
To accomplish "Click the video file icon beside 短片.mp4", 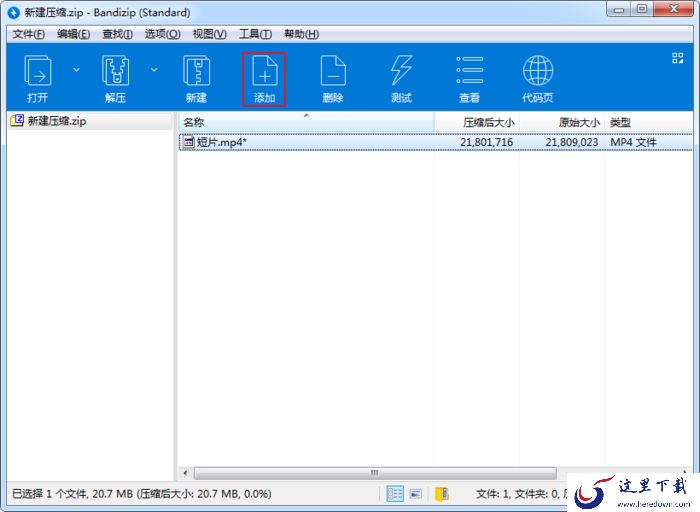I will pos(189,142).
